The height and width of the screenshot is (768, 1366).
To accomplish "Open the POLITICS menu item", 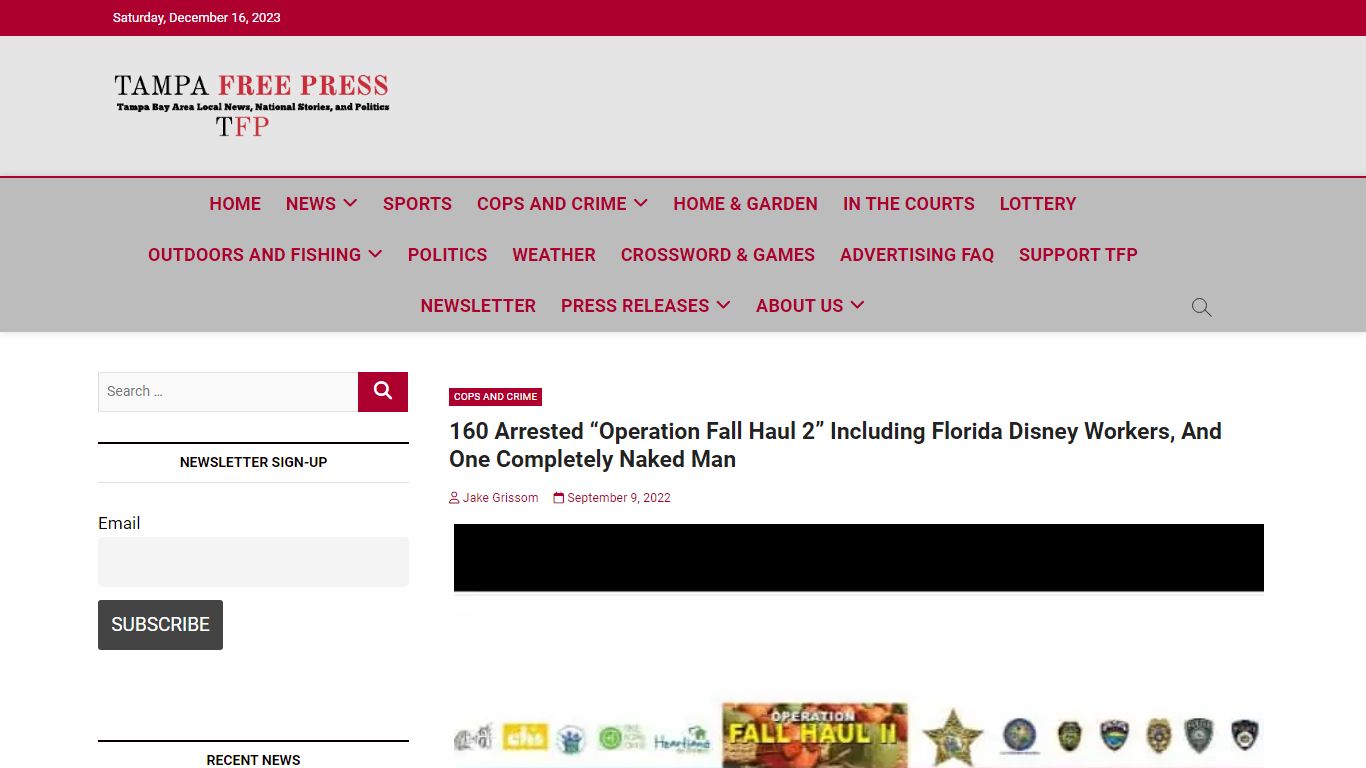I will coord(447,255).
